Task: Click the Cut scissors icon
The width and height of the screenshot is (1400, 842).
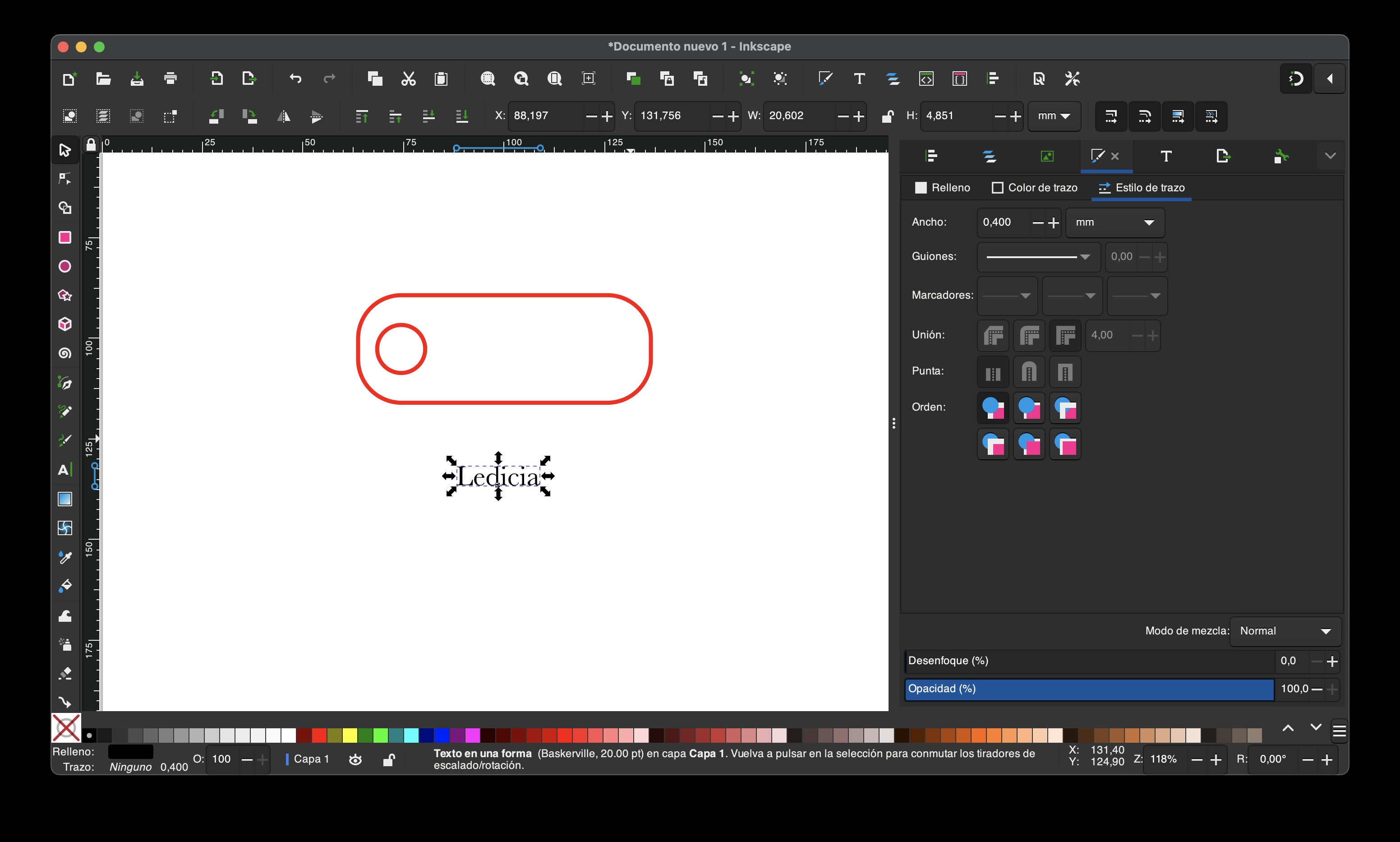Action: (408, 79)
